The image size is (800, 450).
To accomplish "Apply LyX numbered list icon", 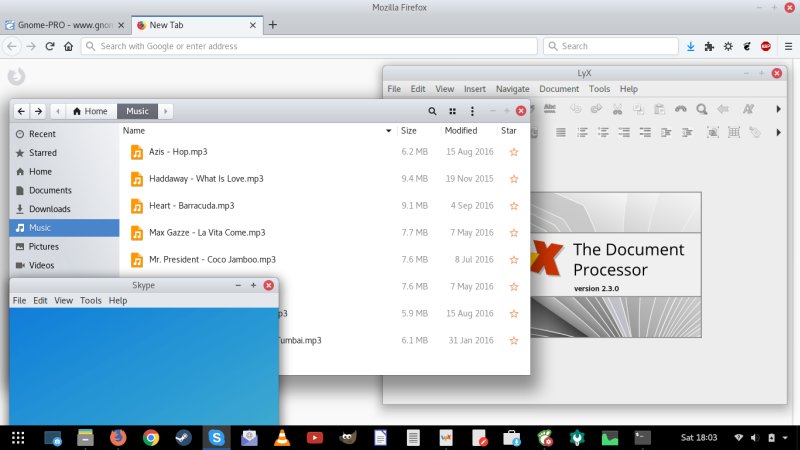I will coord(582,133).
